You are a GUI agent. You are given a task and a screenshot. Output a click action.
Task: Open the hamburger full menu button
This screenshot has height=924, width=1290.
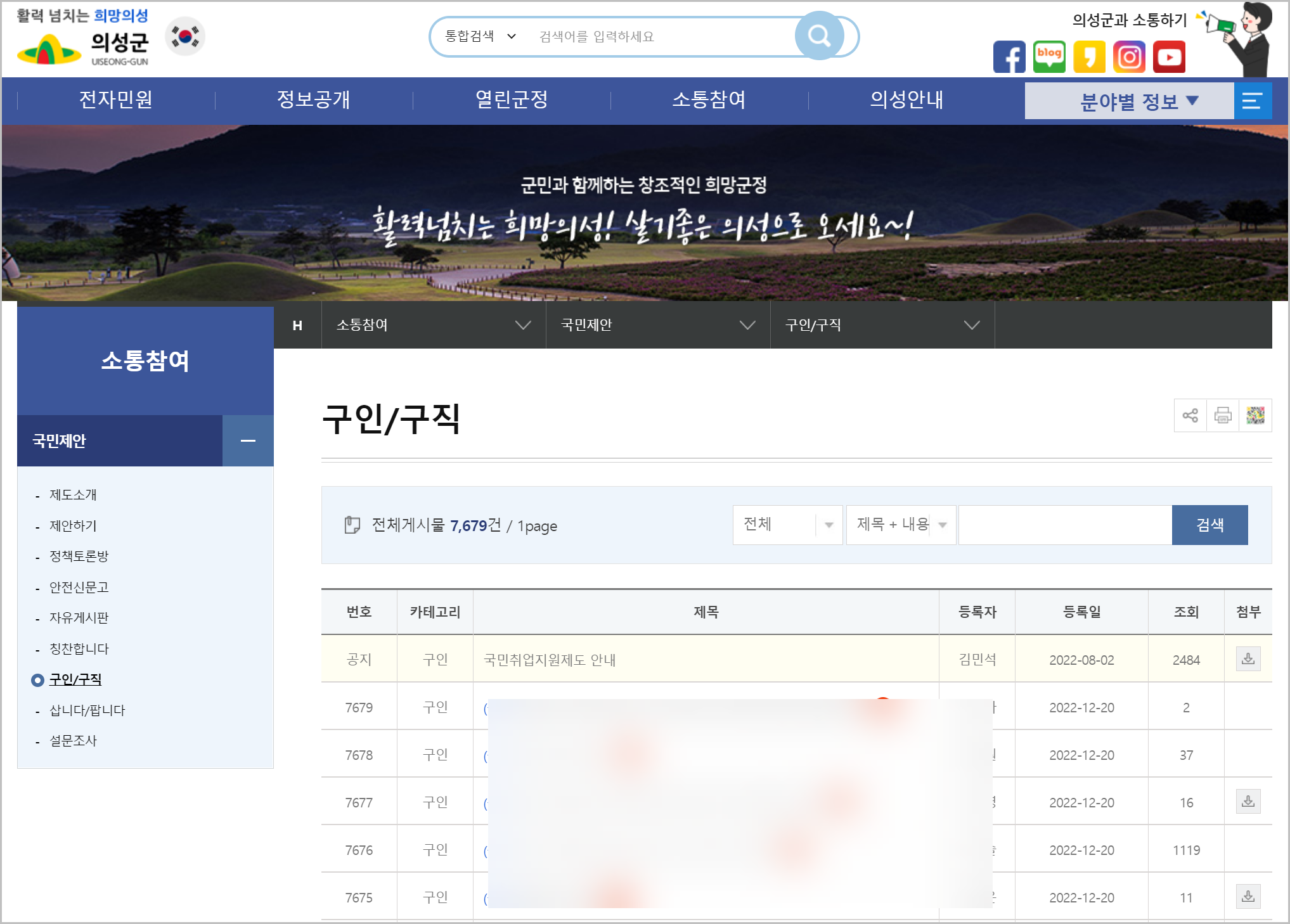pos(1252,101)
